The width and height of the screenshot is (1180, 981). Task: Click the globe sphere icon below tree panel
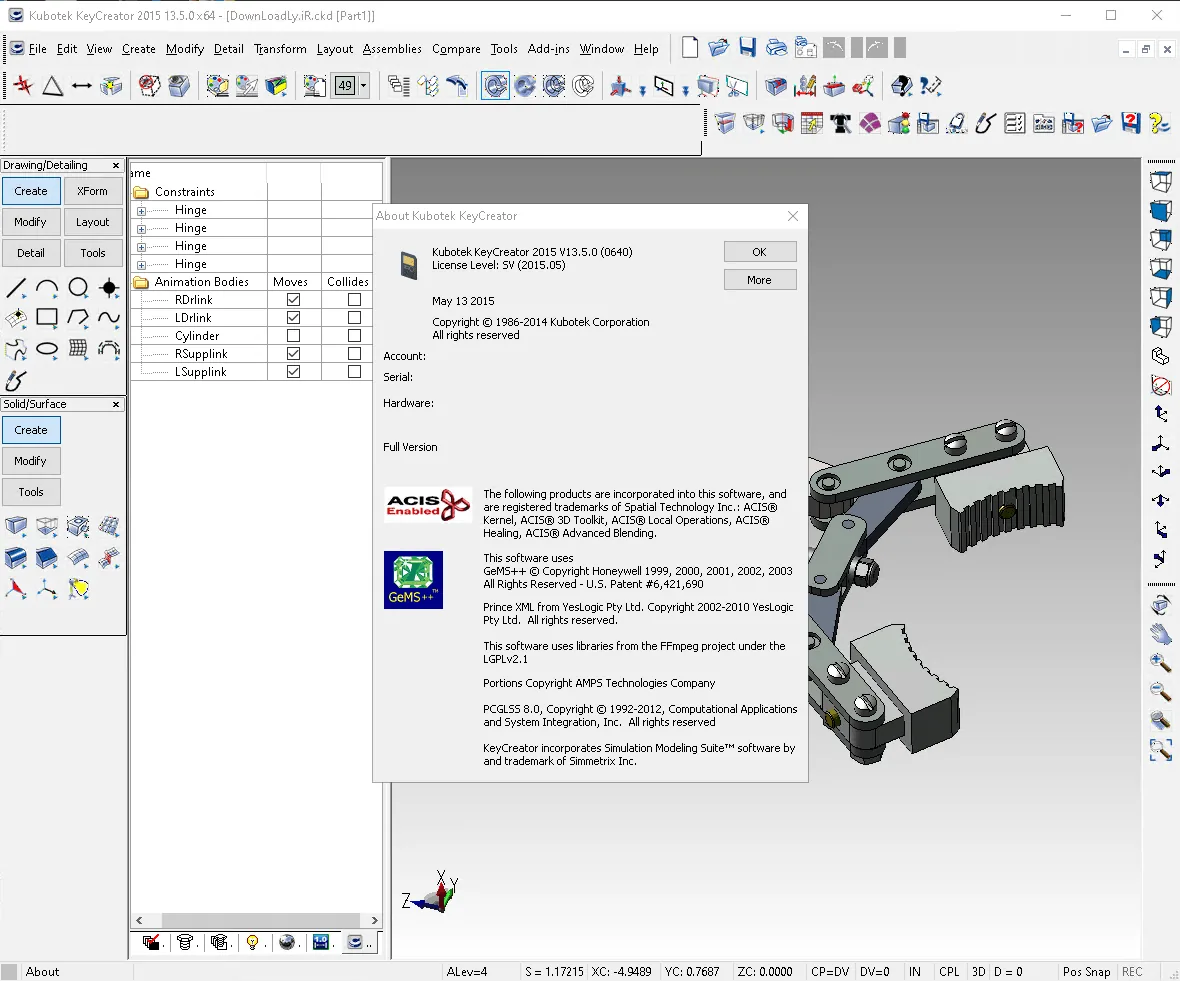tap(287, 942)
